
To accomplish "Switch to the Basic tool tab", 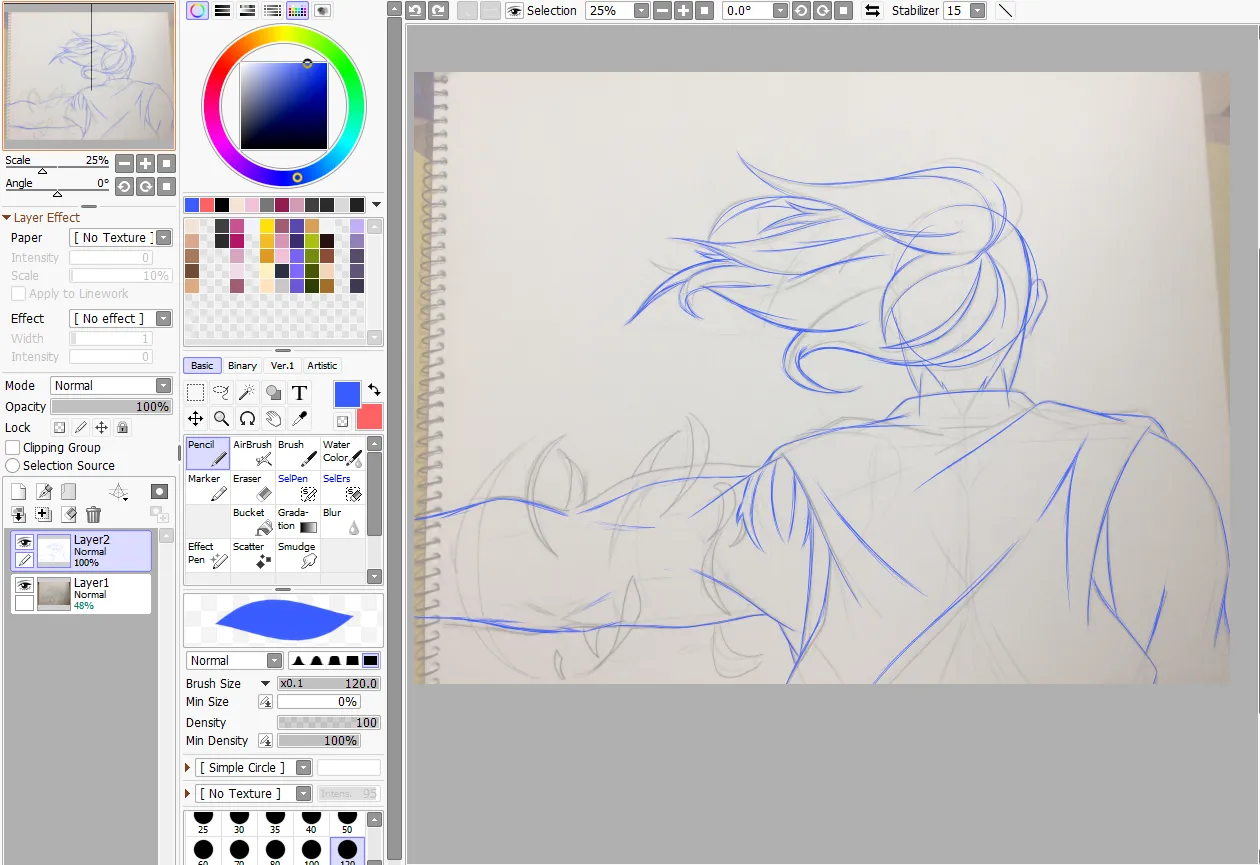I will point(202,366).
